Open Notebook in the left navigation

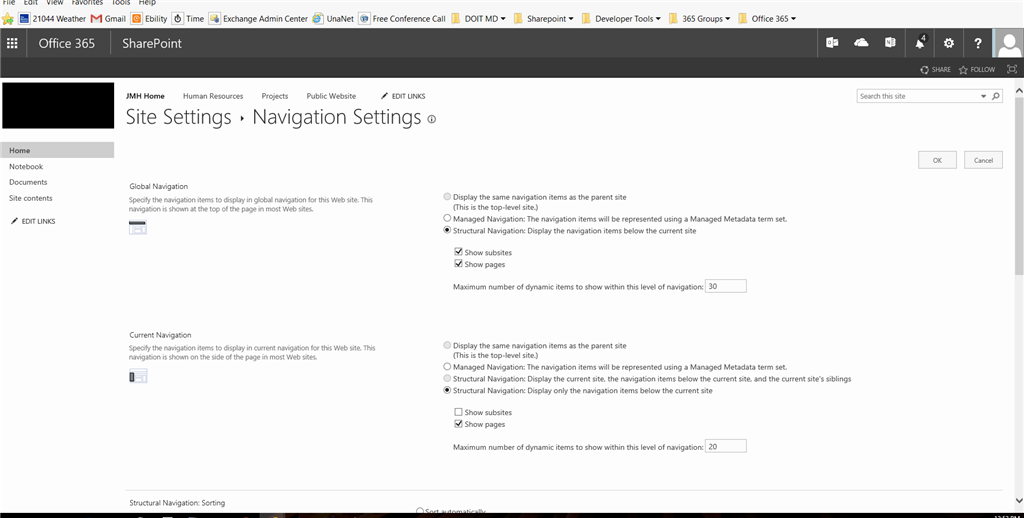pos(26,167)
